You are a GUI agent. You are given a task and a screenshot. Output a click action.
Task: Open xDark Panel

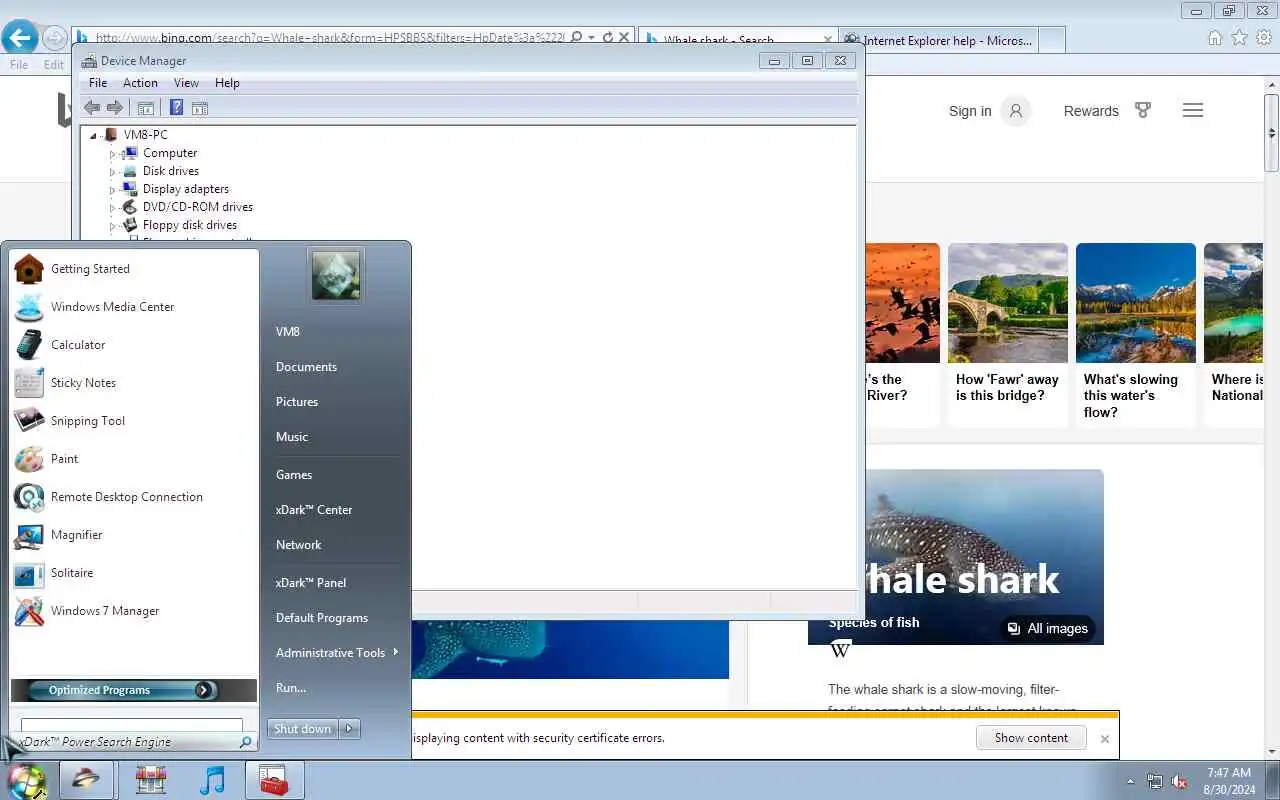[x=311, y=583]
